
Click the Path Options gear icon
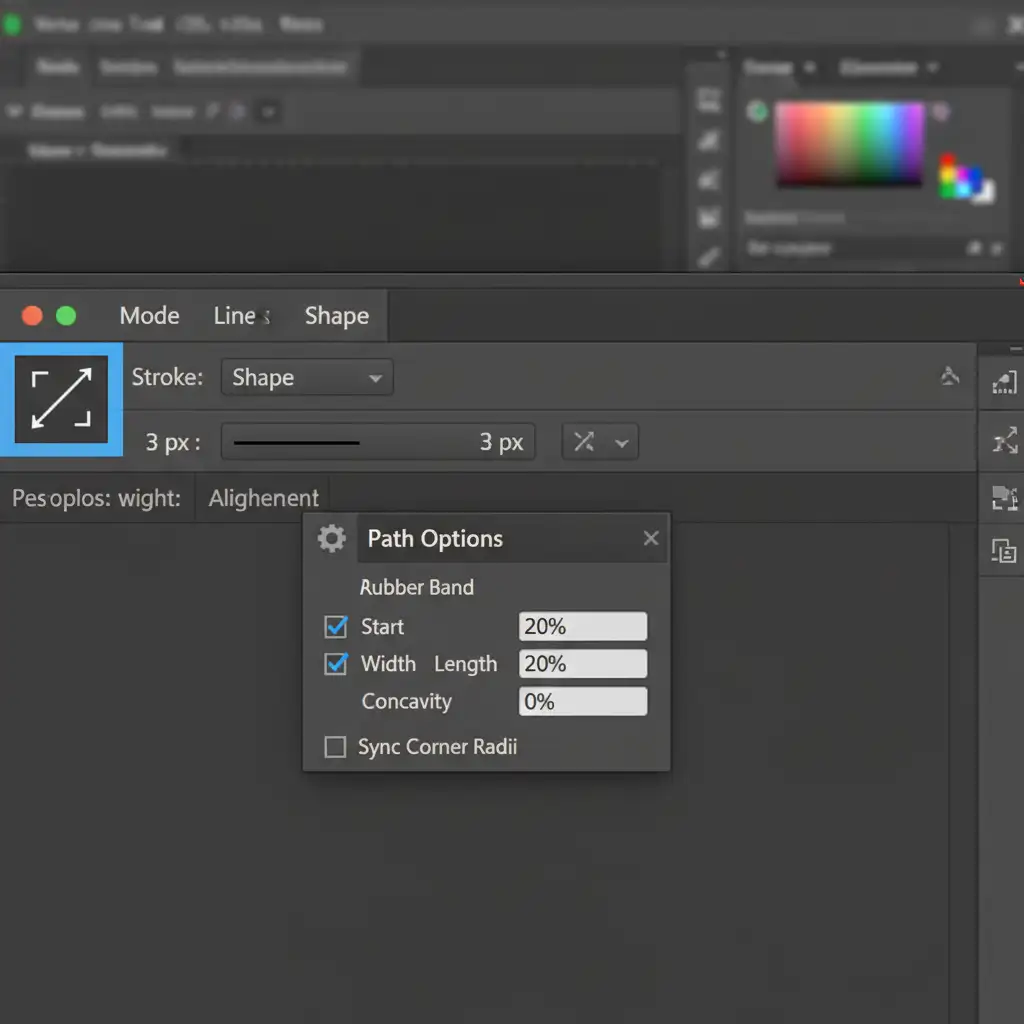pyautogui.click(x=331, y=539)
